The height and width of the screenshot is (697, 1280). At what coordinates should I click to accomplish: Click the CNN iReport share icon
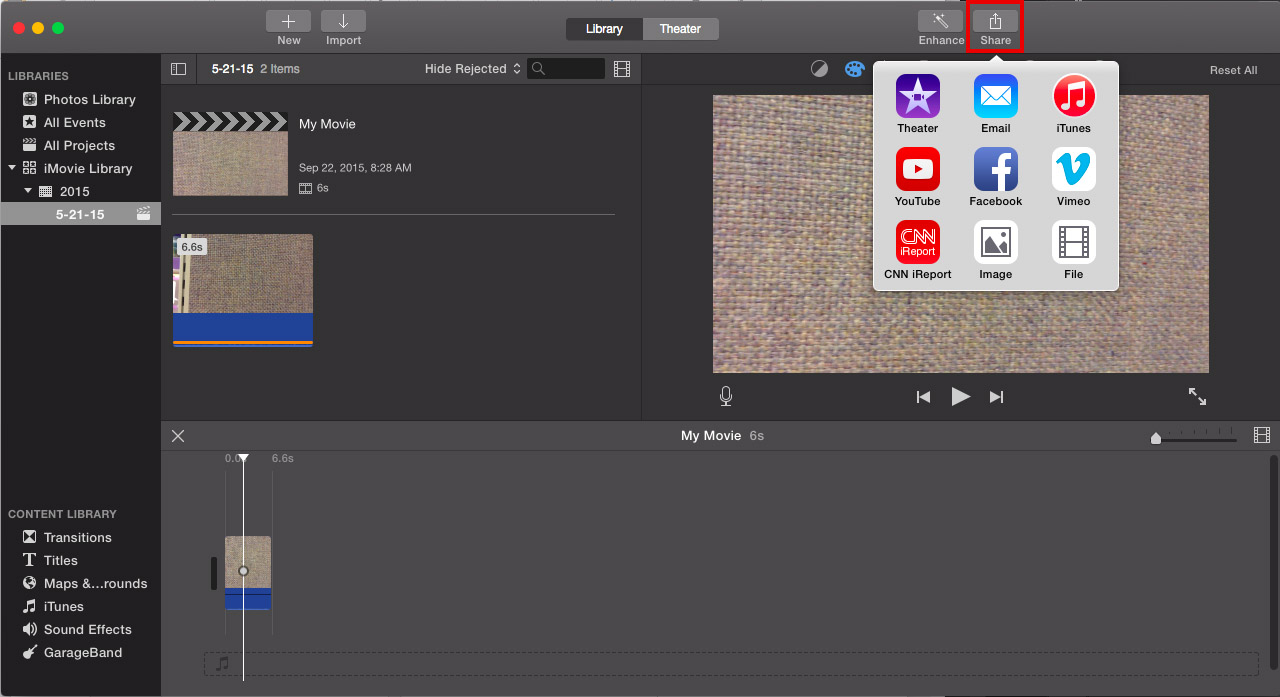pyautogui.click(x=917, y=242)
